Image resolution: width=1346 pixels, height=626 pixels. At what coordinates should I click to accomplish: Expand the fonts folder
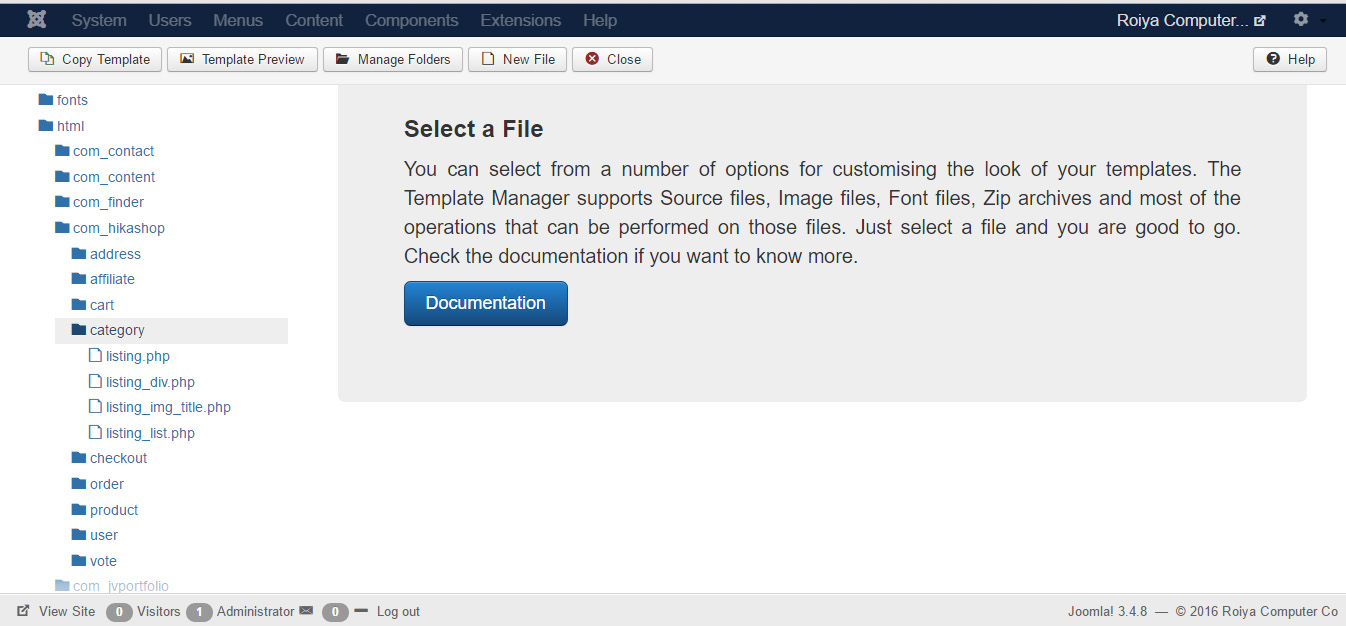click(72, 100)
